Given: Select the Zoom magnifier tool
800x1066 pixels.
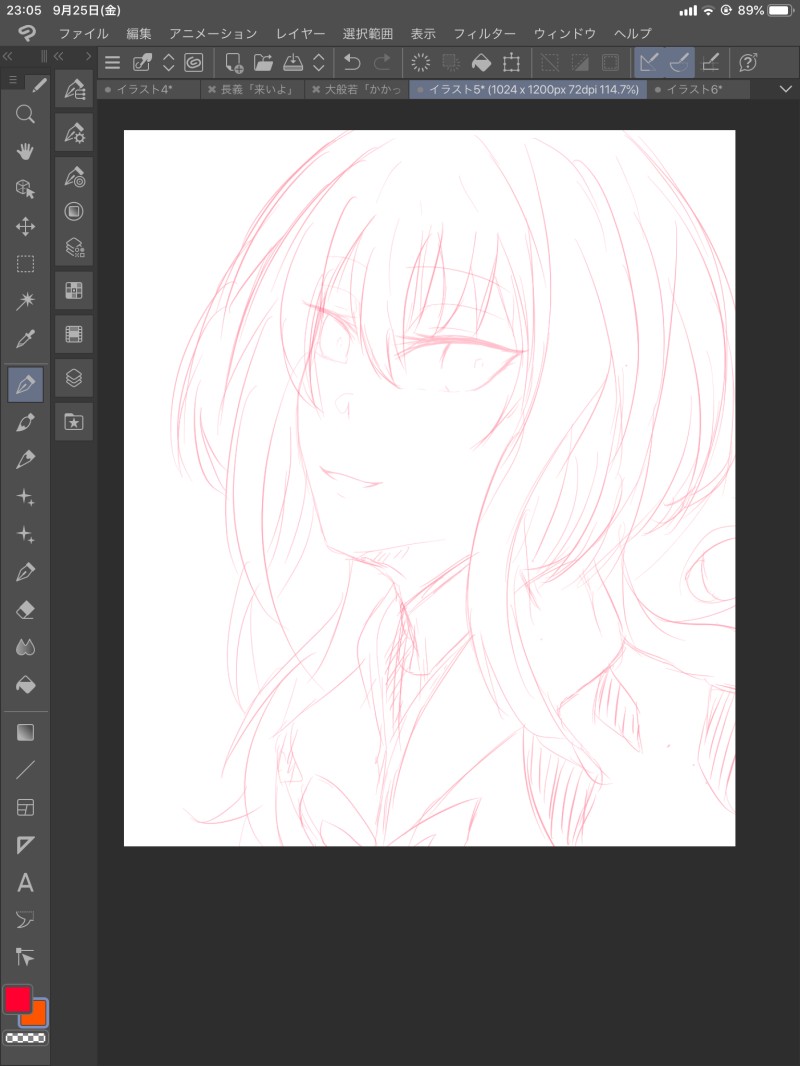Looking at the screenshot, I should tap(25, 114).
